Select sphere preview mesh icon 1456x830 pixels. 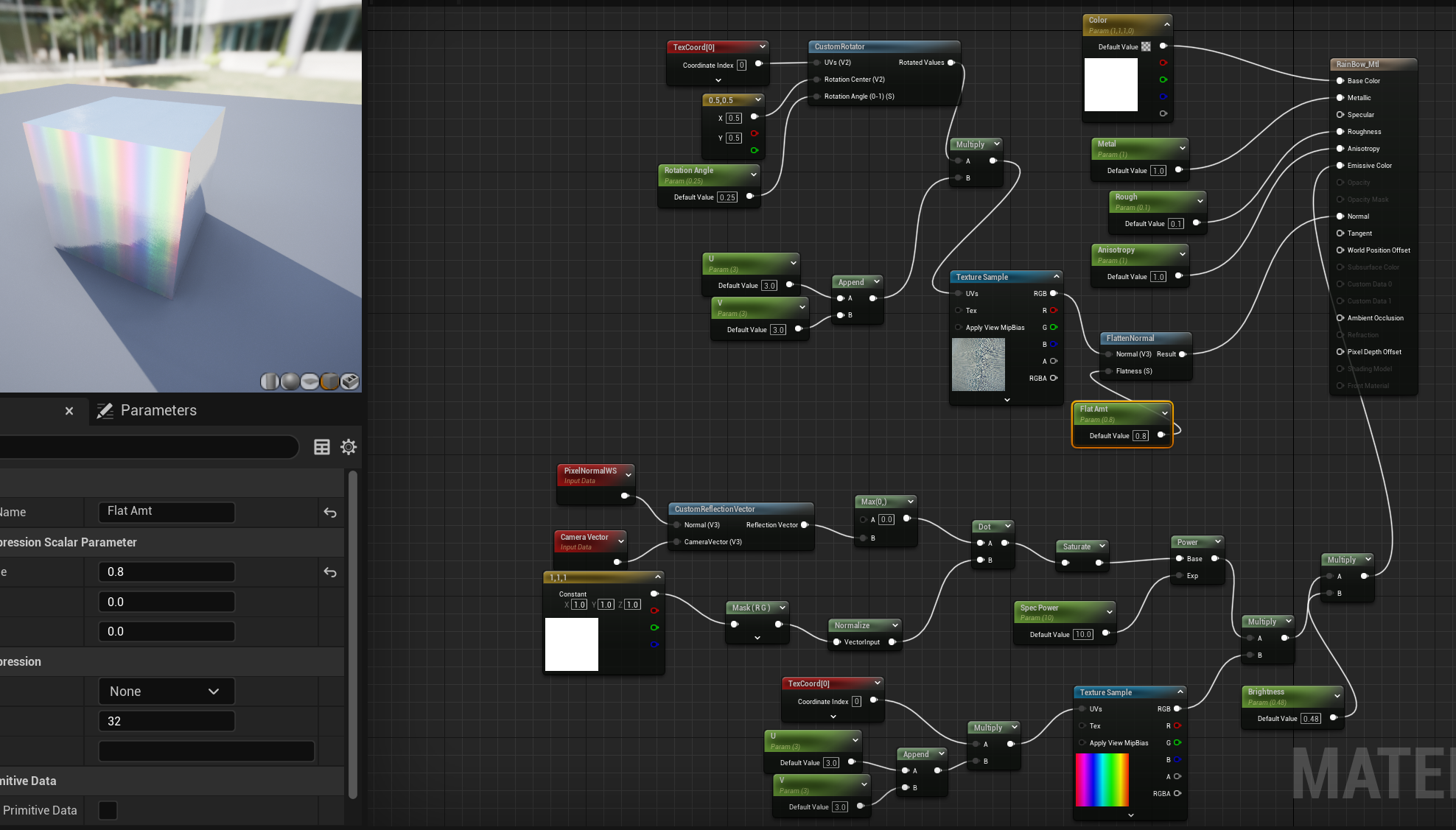(290, 381)
